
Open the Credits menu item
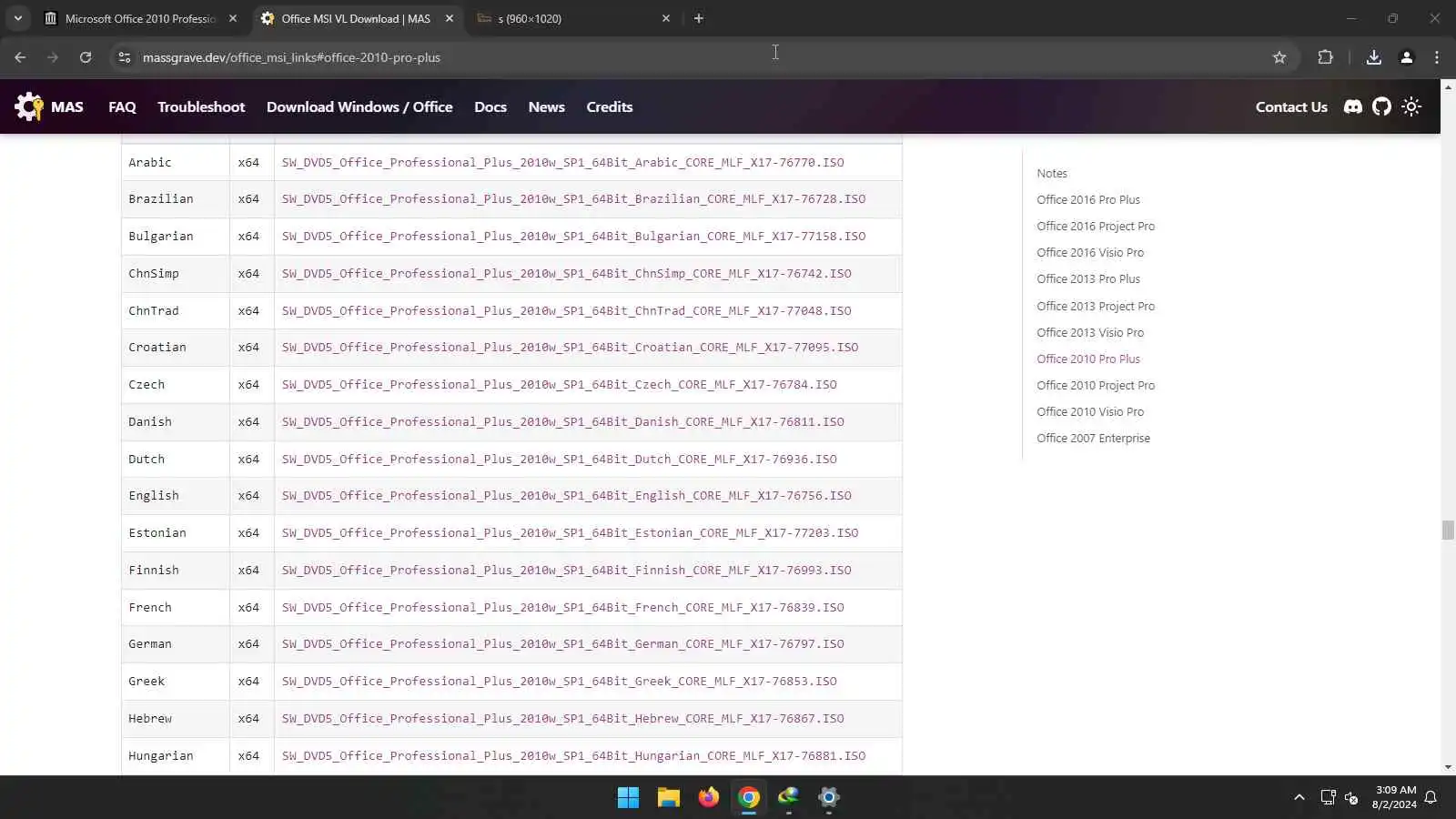tap(610, 106)
